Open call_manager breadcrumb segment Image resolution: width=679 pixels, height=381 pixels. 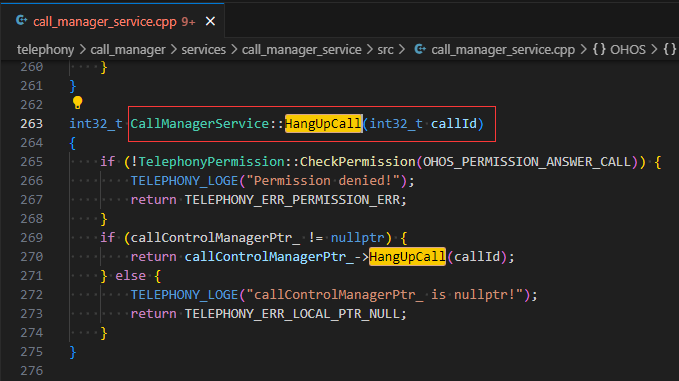tap(128, 50)
